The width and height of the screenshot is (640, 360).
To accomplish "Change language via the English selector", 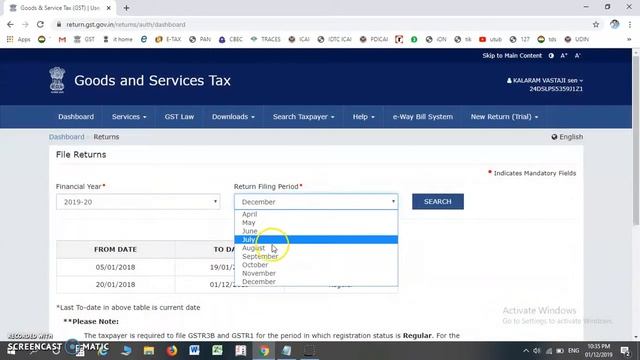I will coord(567,137).
